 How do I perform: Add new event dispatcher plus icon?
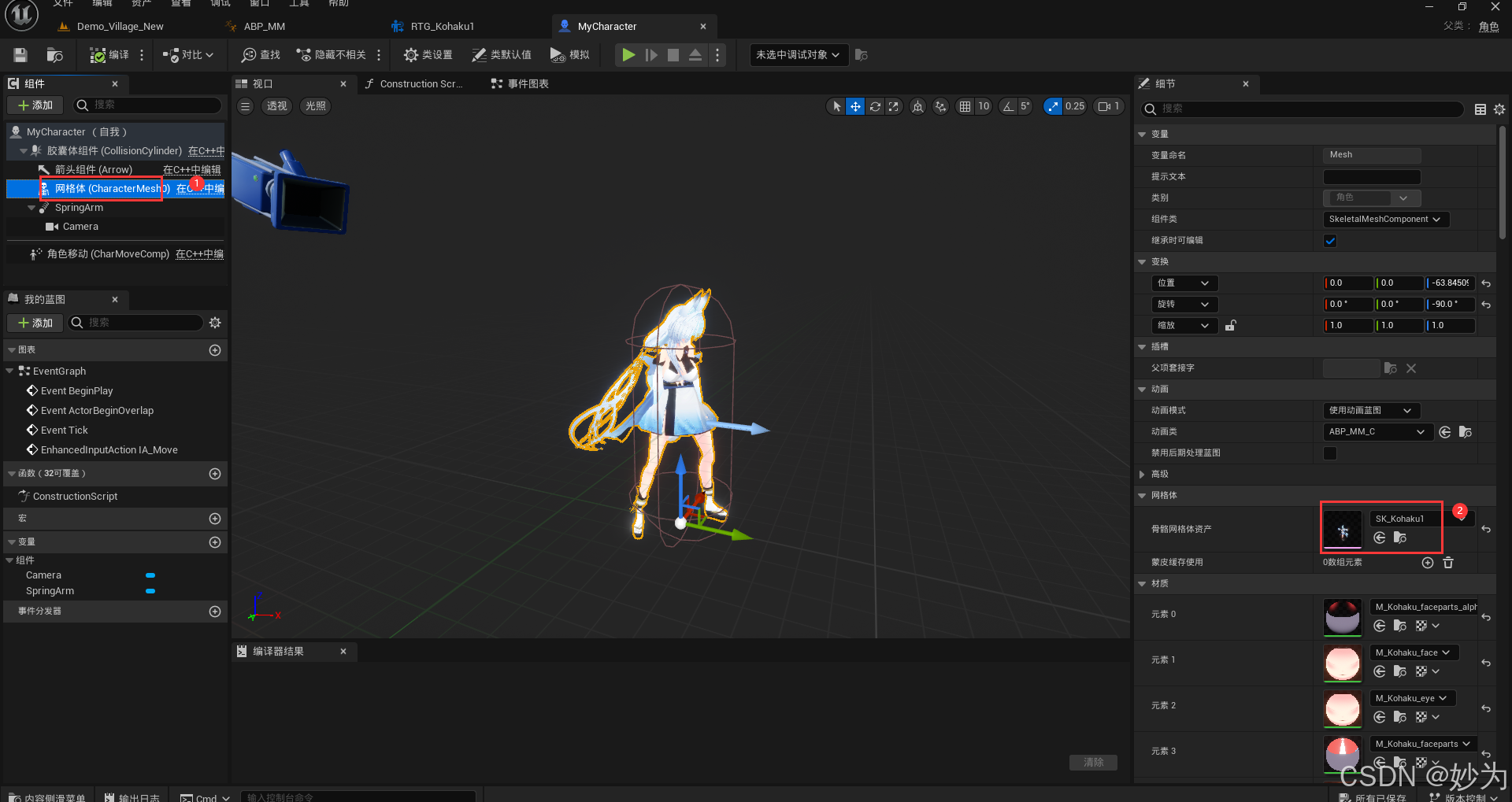point(215,612)
